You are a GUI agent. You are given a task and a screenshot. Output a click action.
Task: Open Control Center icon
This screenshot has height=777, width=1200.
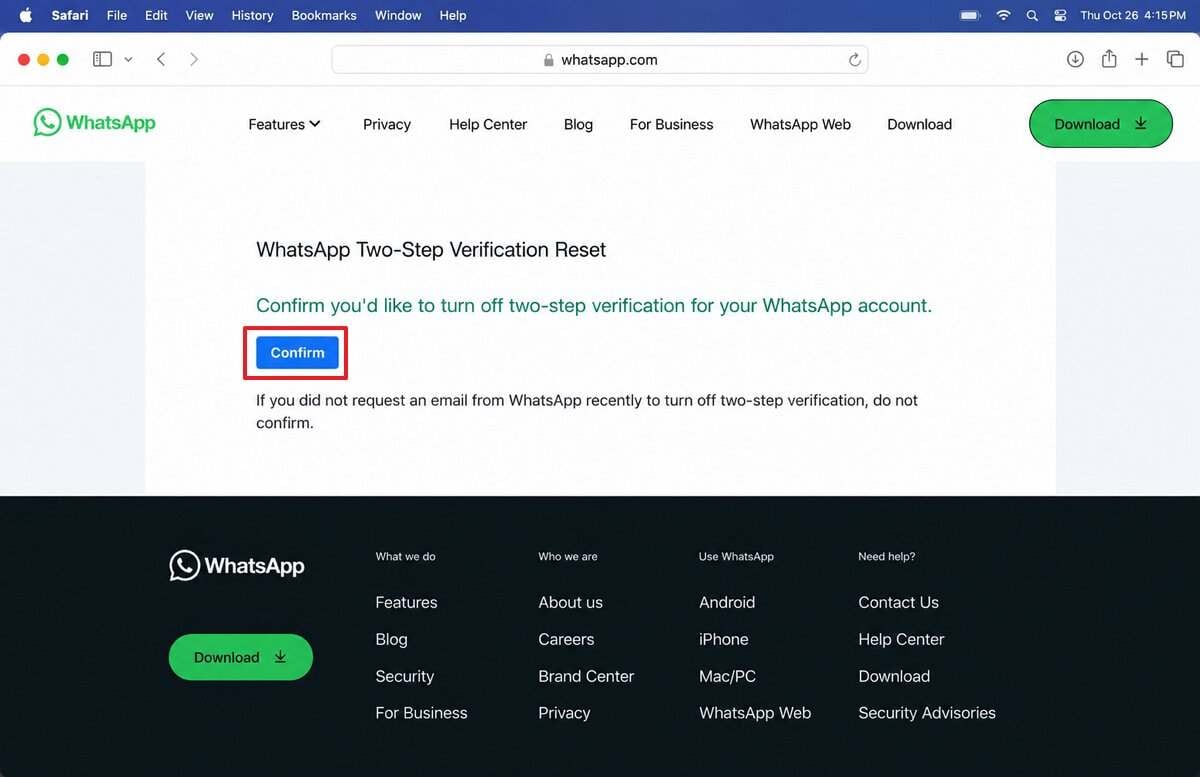(1060, 15)
